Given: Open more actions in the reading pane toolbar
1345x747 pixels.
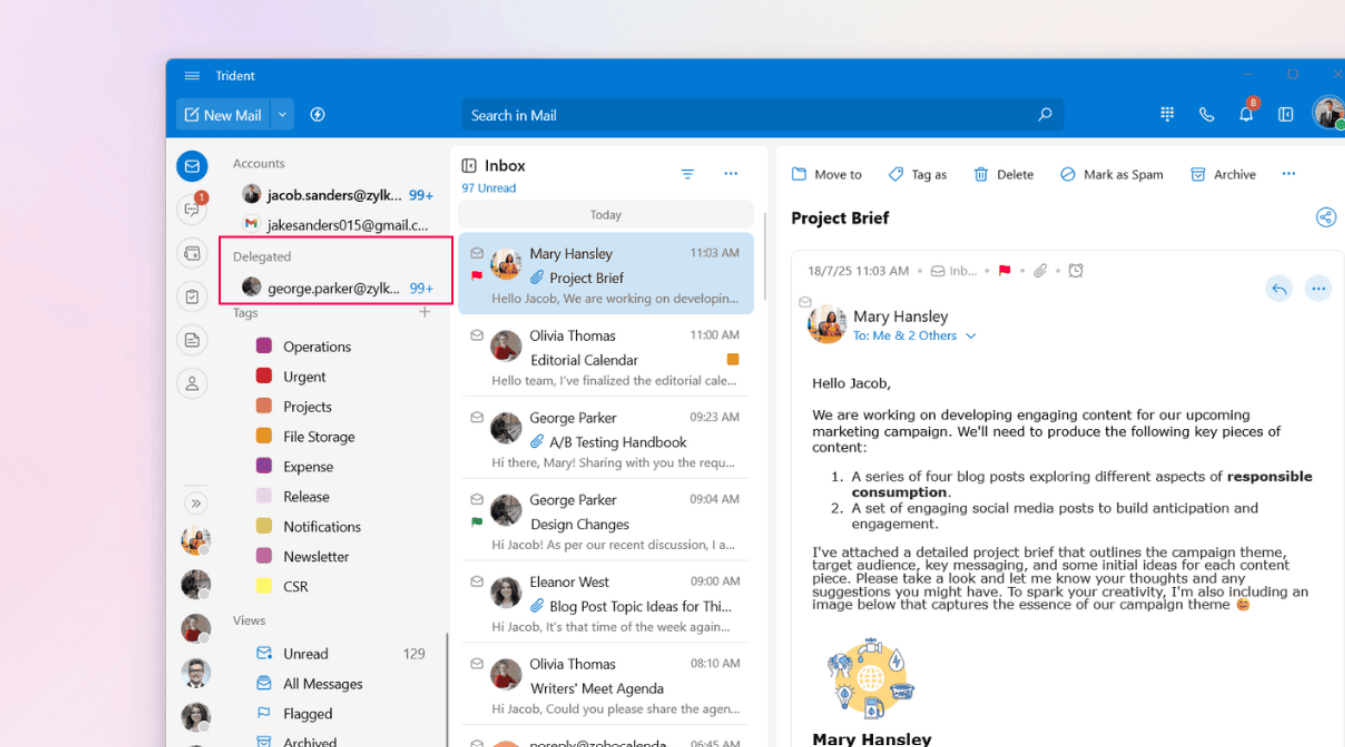Looking at the screenshot, I should coord(1289,174).
